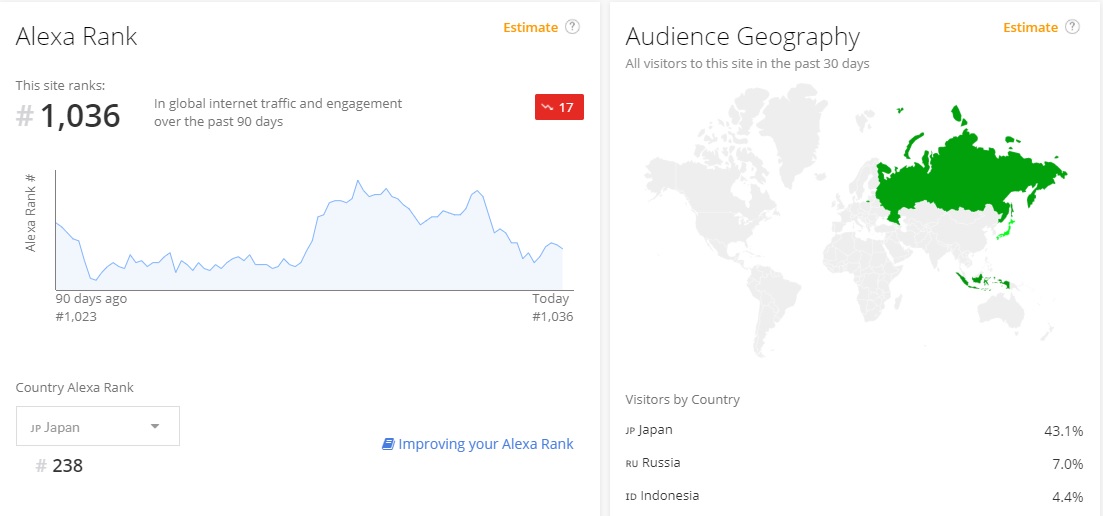The height and width of the screenshot is (516, 1103).
Task: Click the Estimate label in the Audience Geography panel
Action: coord(1031,27)
